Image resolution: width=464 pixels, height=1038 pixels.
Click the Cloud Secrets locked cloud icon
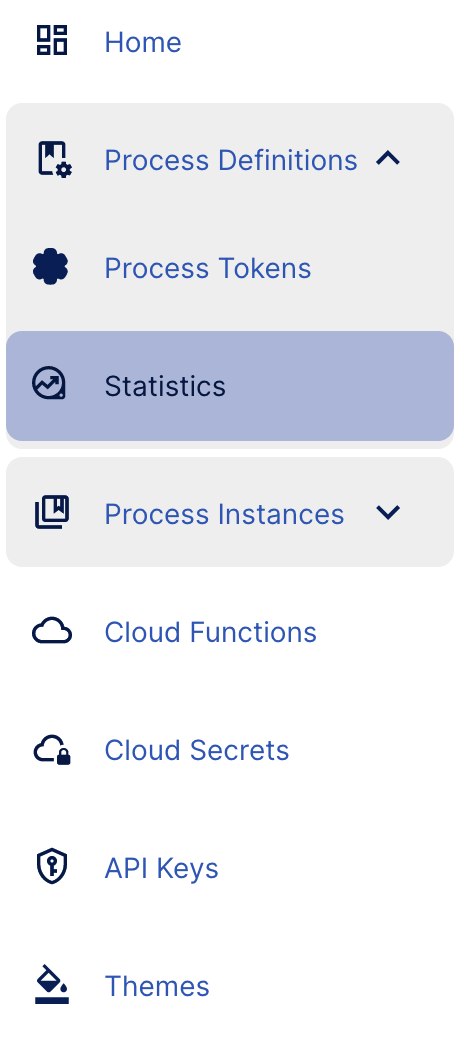pos(52,750)
